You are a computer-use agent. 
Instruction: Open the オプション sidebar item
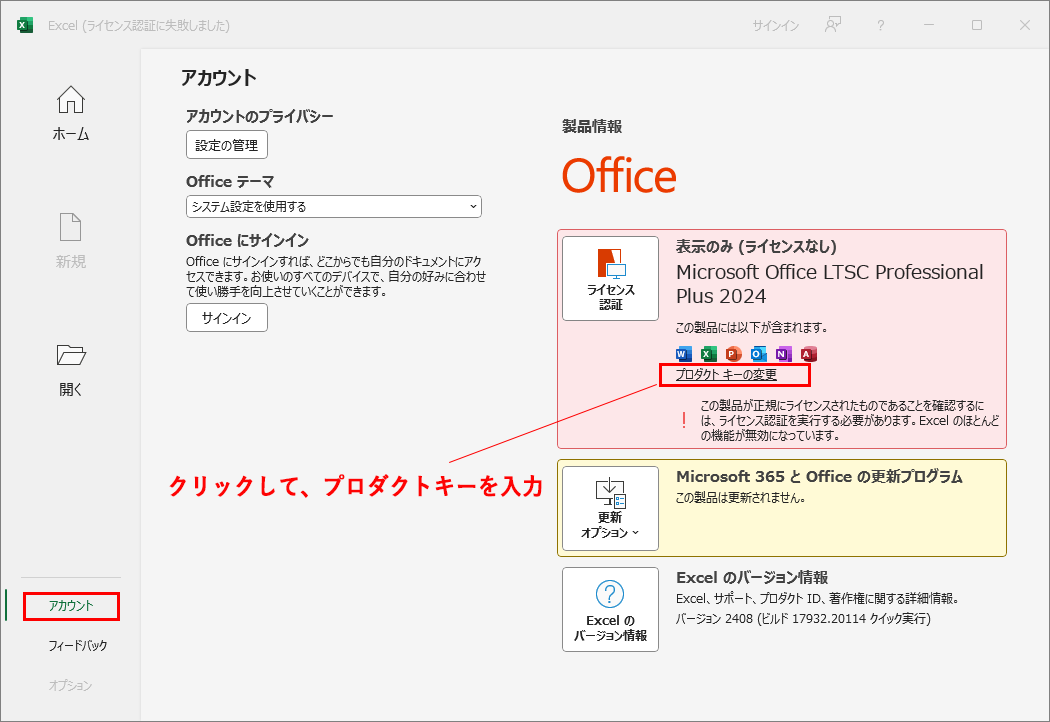[70, 685]
